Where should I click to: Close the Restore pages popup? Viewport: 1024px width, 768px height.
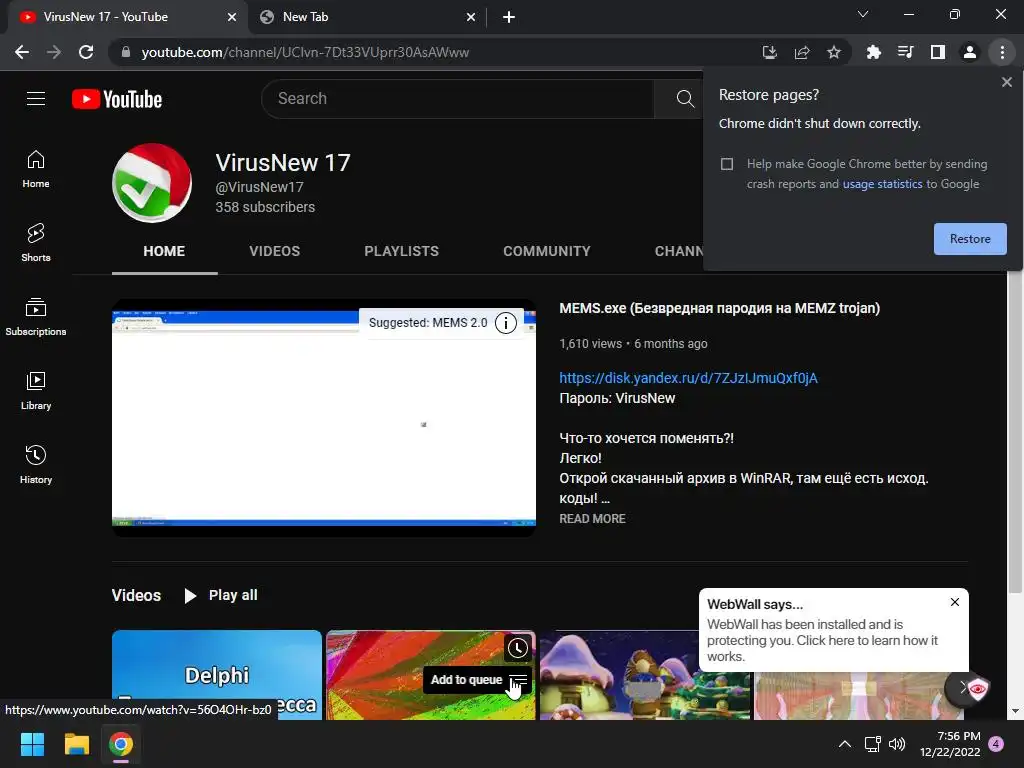coord(1006,82)
